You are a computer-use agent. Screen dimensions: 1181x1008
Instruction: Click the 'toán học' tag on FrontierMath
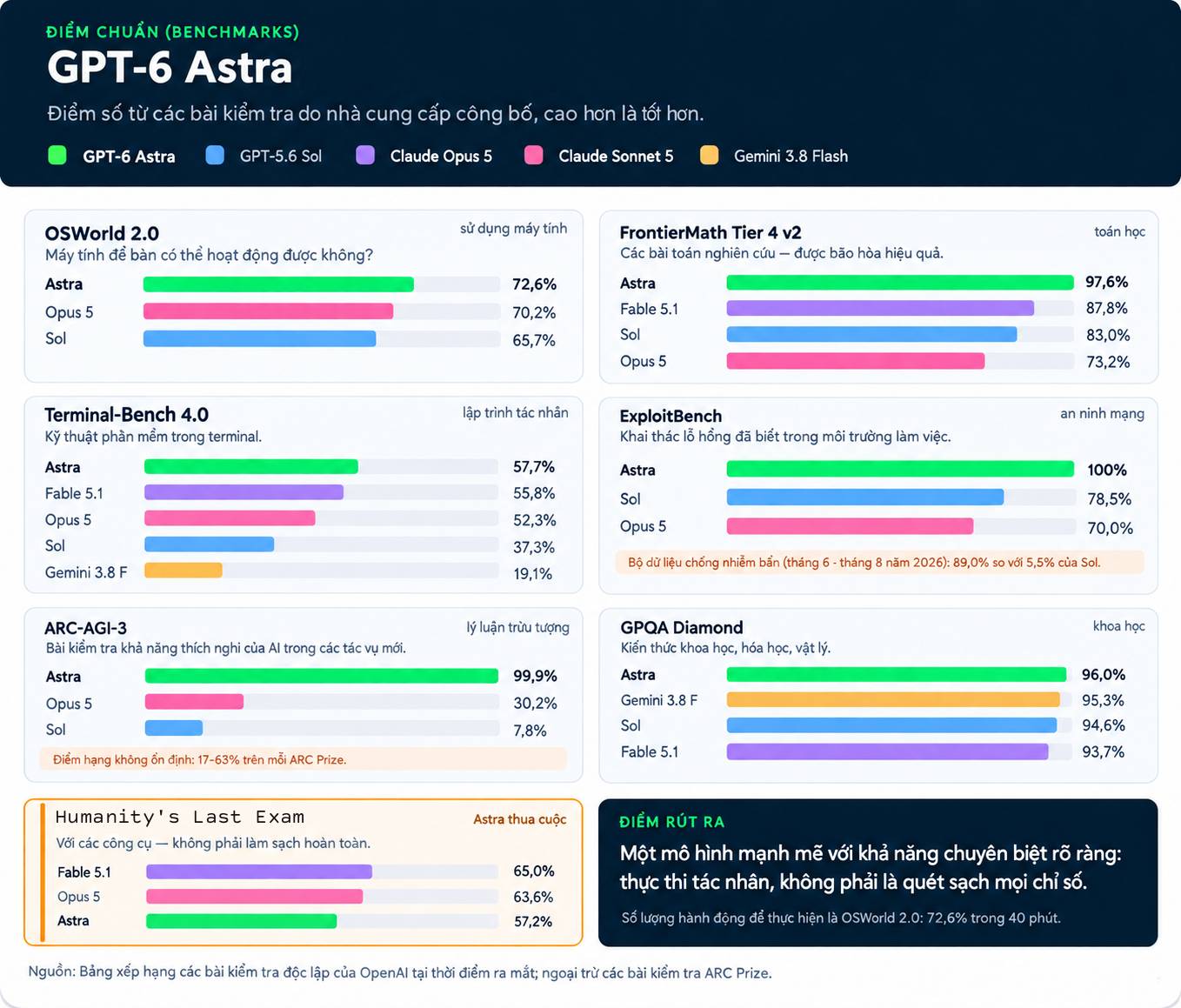[1119, 231]
